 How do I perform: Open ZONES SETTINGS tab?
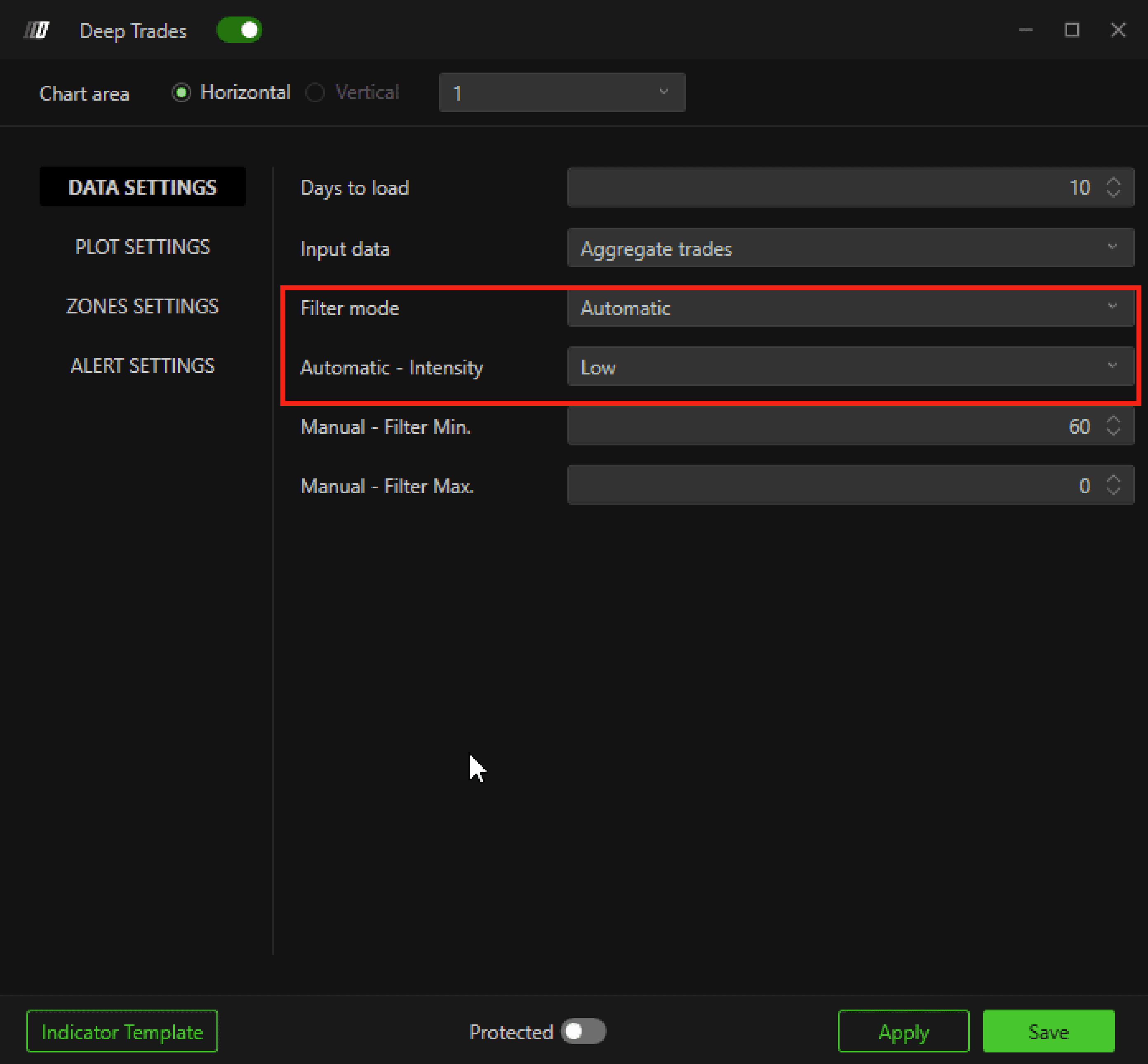(x=142, y=306)
